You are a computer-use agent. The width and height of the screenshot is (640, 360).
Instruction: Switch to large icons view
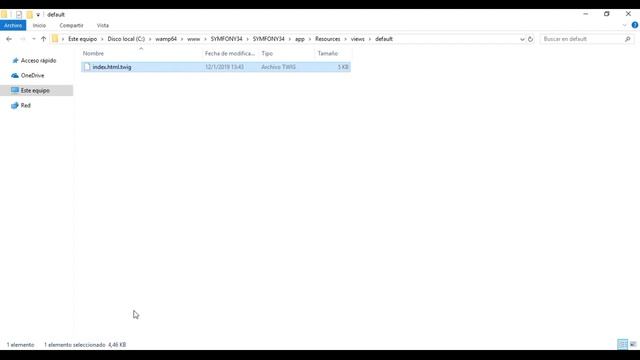pyautogui.click(x=633, y=344)
